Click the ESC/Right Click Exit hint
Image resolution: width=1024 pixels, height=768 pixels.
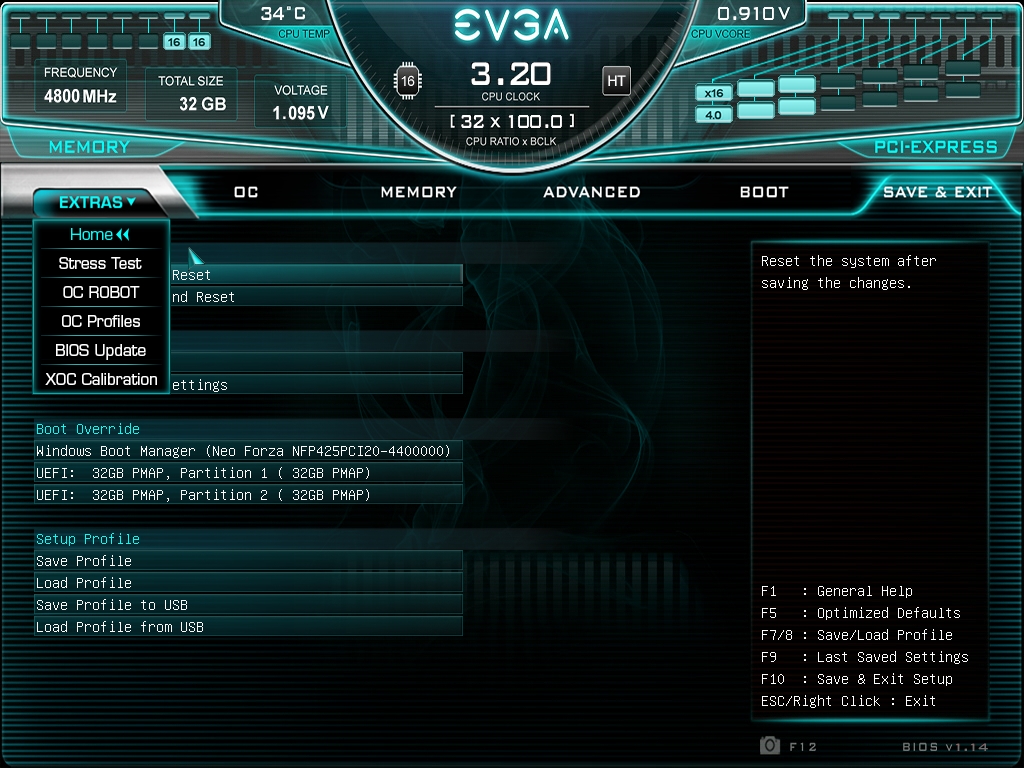[x=848, y=701]
